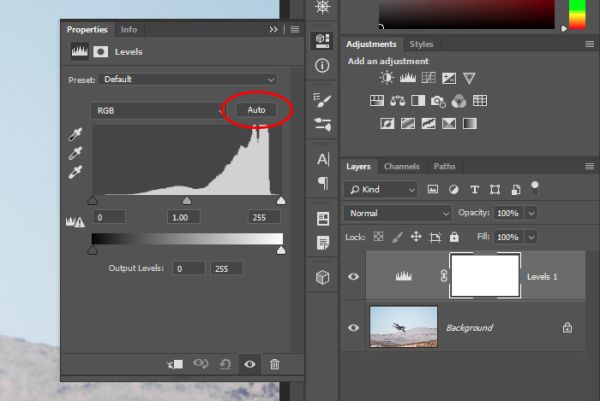Screen dimensions: 600x401
Task: Pick the black point eyedropper
Action: [75, 135]
